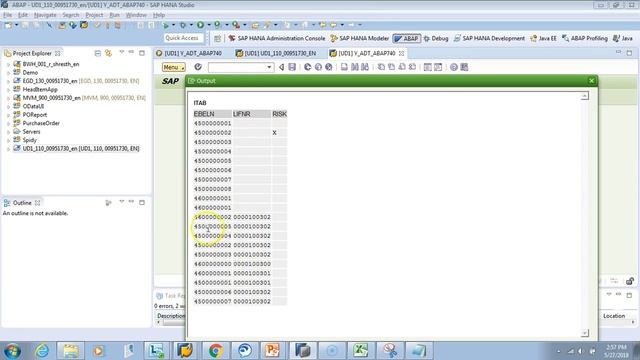This screenshot has height=360, width=640.
Task: Switch to the Java EE perspective
Action: pos(543,38)
